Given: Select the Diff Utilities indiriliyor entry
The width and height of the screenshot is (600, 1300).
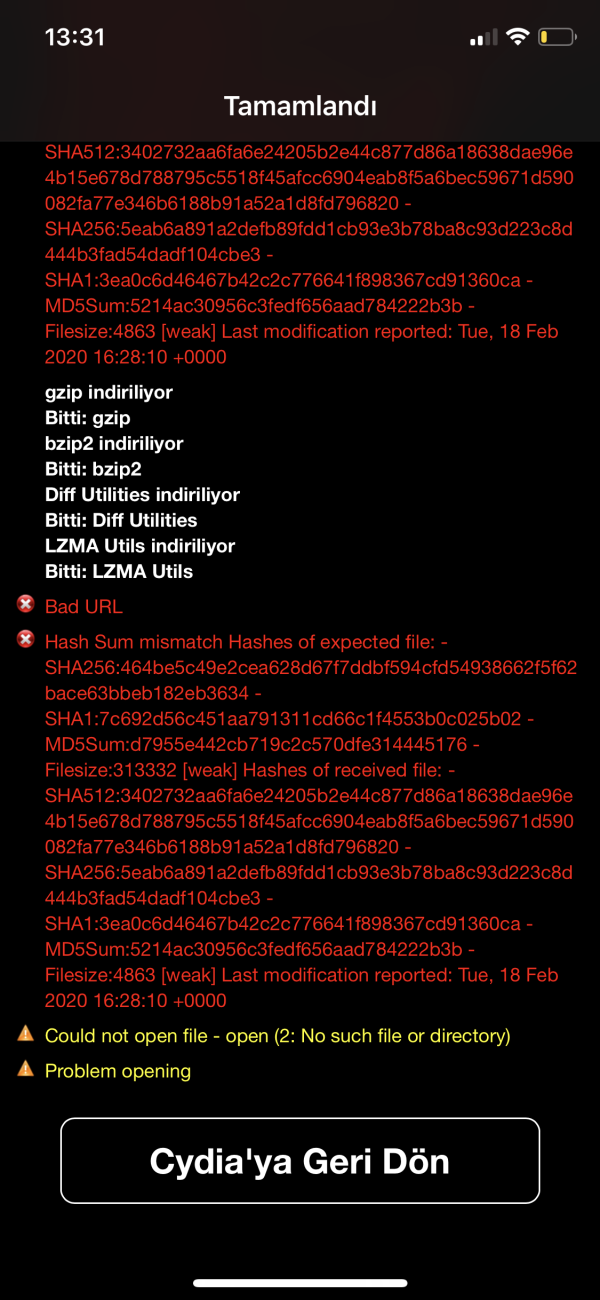Looking at the screenshot, I should pos(141,494).
